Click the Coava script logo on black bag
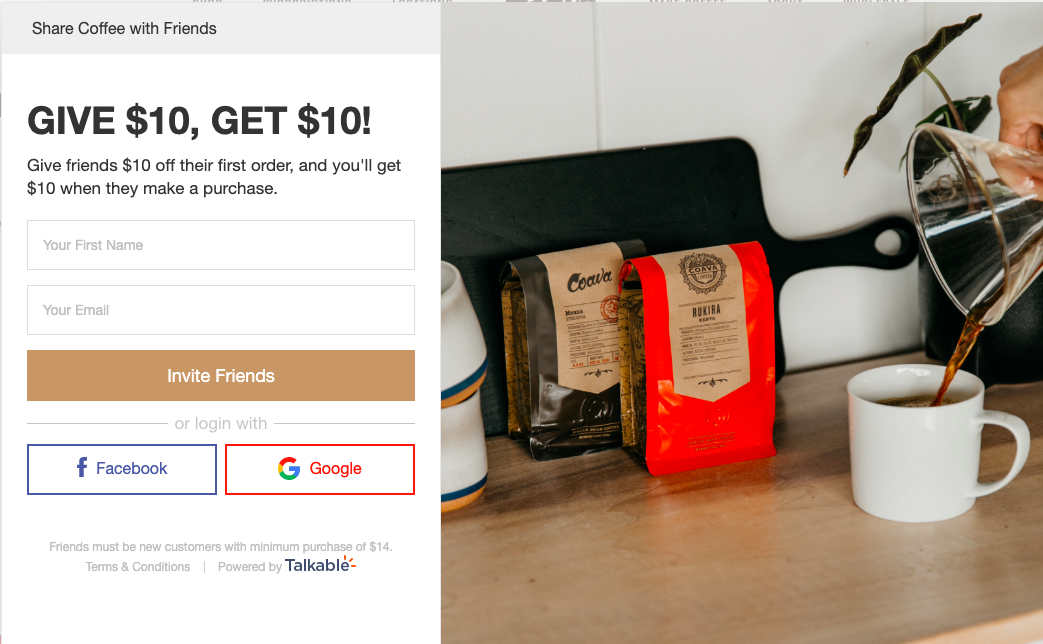The width and height of the screenshot is (1043, 644). tap(589, 279)
